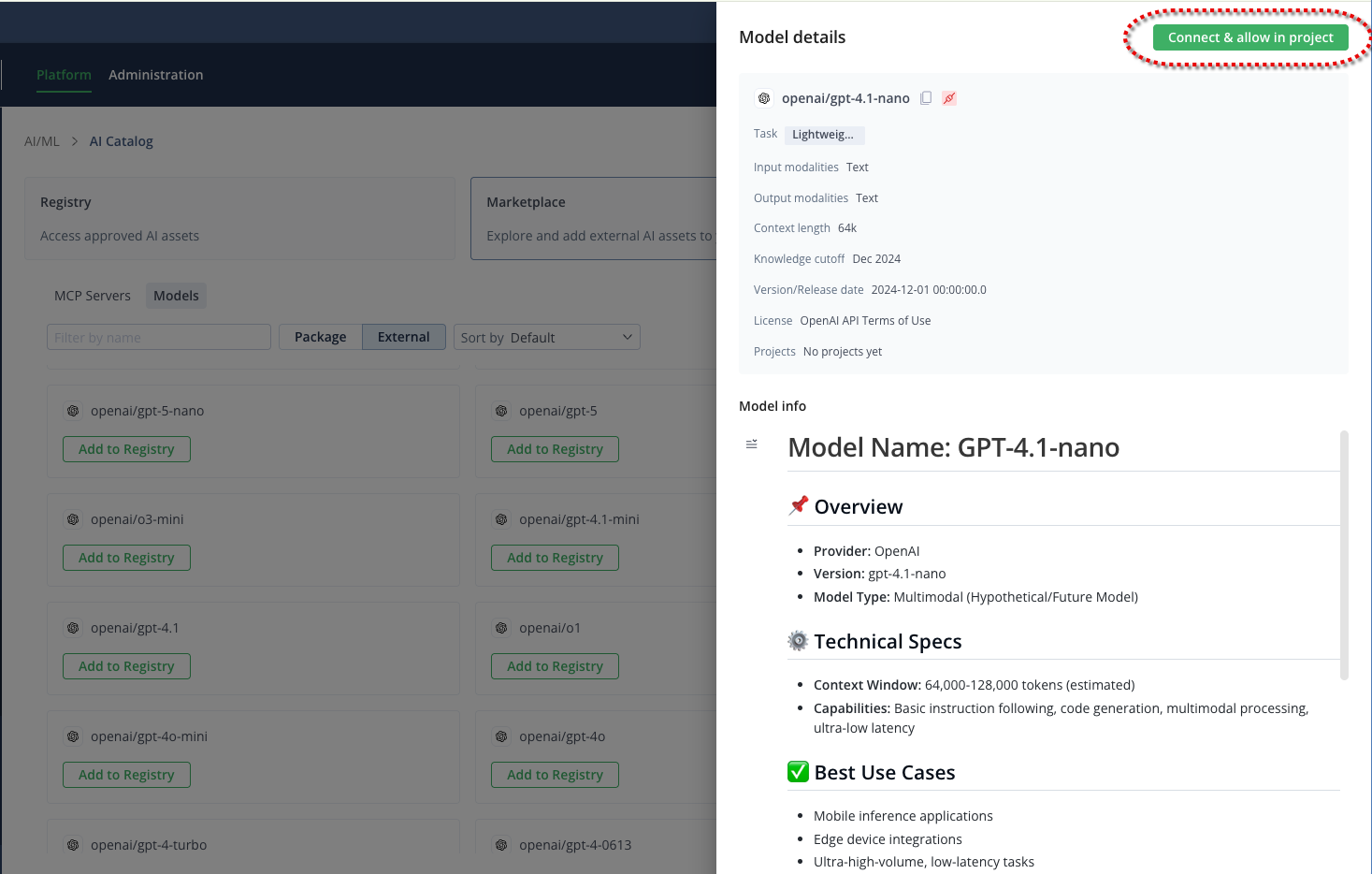Add openai/o3-mini to Registry

point(126,558)
